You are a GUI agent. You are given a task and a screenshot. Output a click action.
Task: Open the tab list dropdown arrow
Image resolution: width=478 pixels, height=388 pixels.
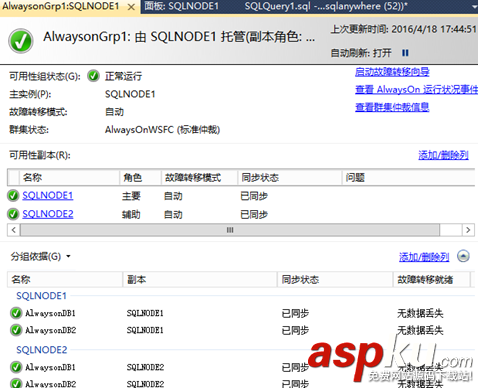tap(475, 7)
